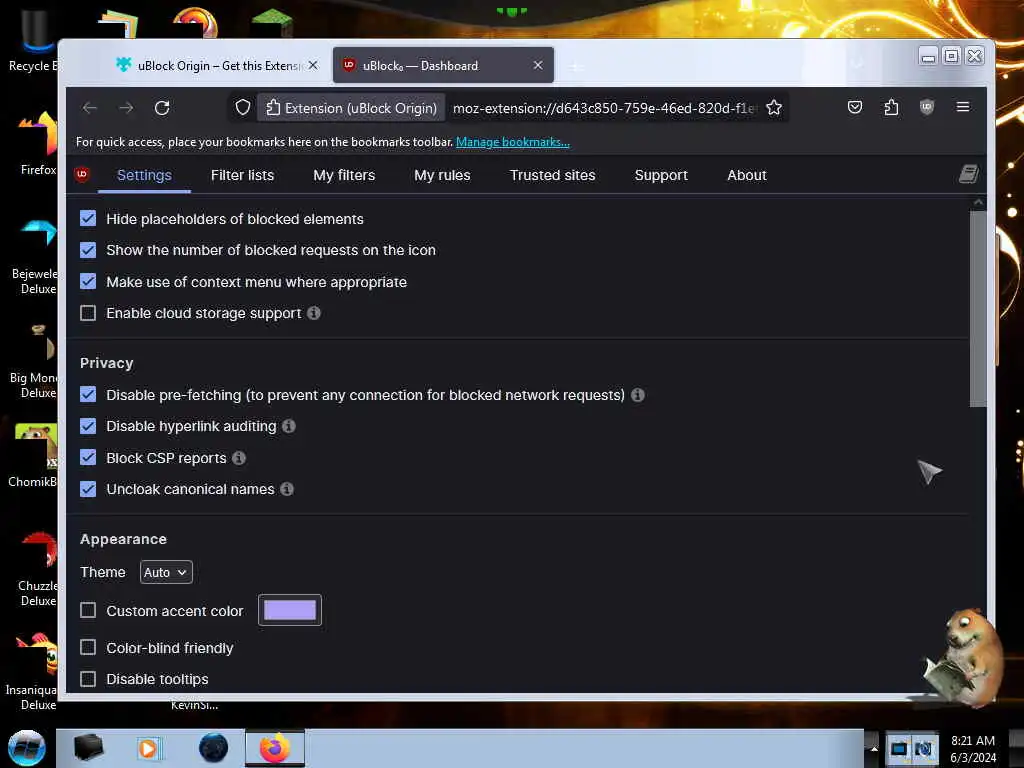Click the taskbar clock showing 8:21 AM
Screen dimensions: 1024x768
click(972, 749)
